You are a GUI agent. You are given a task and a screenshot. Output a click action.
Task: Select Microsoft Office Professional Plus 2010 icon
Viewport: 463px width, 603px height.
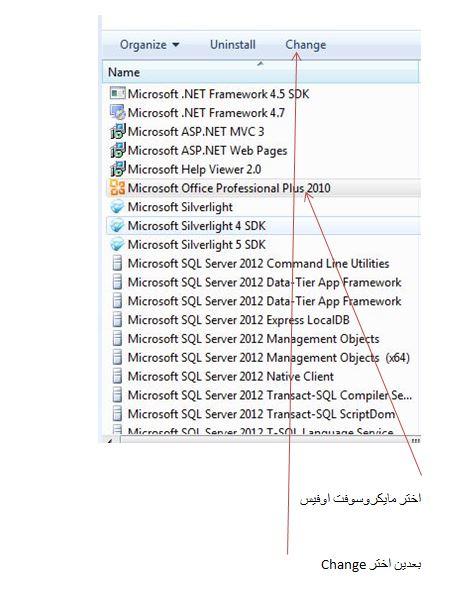pos(117,188)
